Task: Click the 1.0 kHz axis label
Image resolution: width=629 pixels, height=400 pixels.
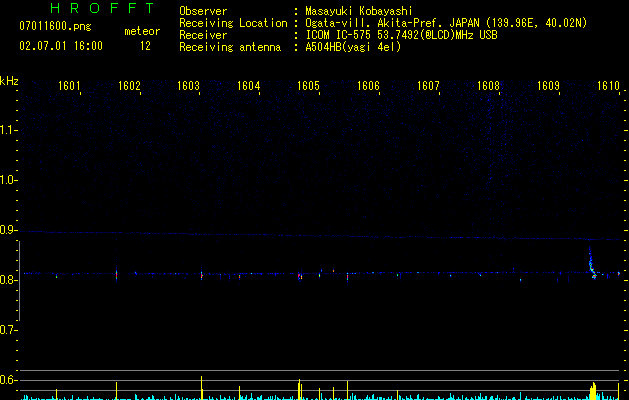Action: click(x=8, y=180)
